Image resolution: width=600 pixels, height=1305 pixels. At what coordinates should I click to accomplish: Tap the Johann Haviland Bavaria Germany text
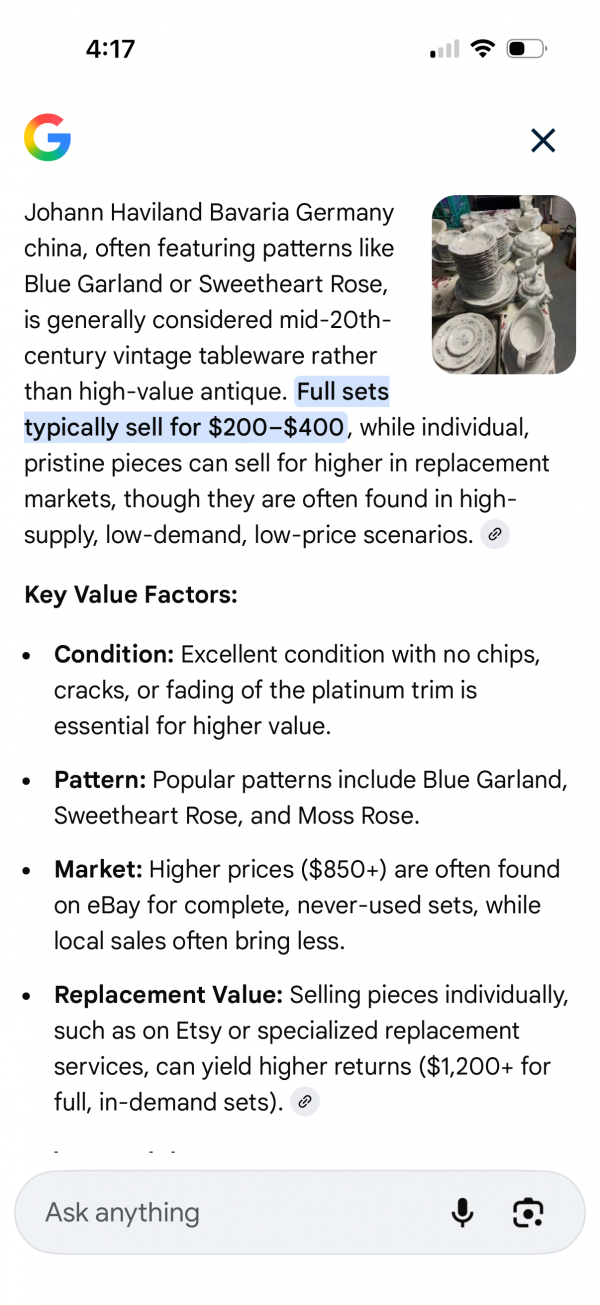tap(208, 213)
